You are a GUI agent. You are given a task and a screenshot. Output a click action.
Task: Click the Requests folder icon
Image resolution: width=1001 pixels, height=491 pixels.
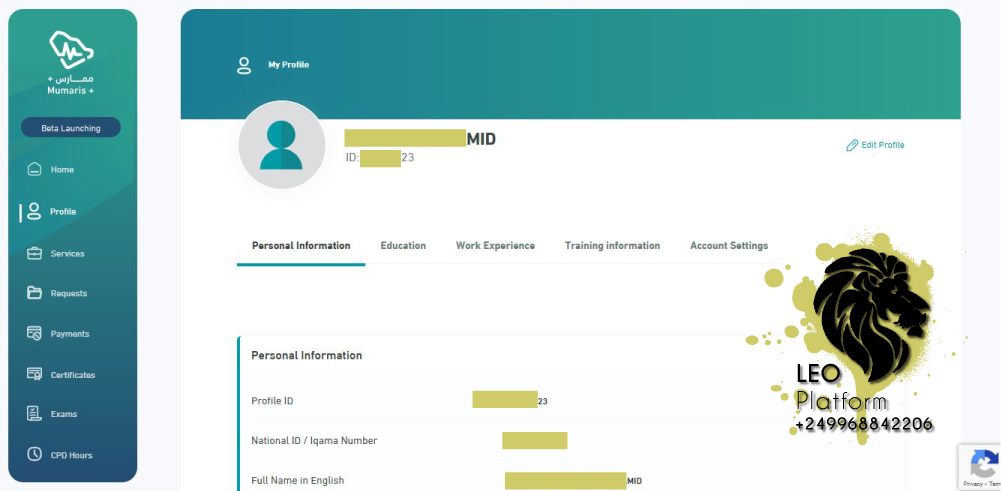click(x=34, y=293)
